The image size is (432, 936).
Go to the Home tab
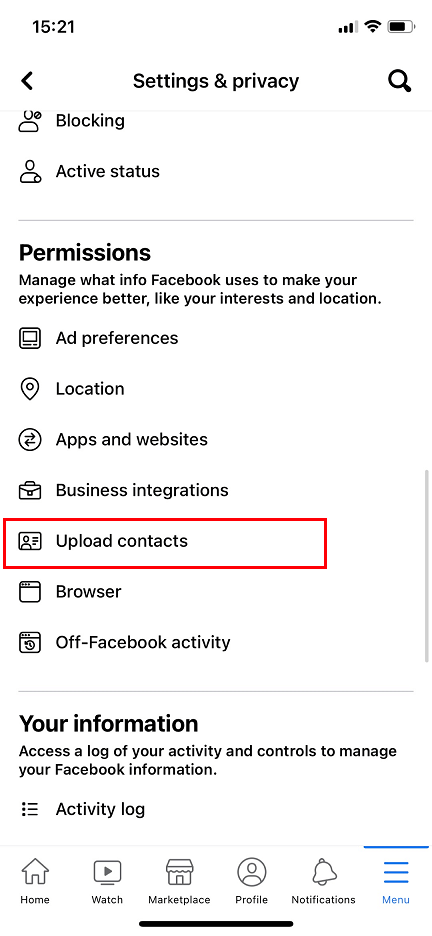[x=35, y=881]
